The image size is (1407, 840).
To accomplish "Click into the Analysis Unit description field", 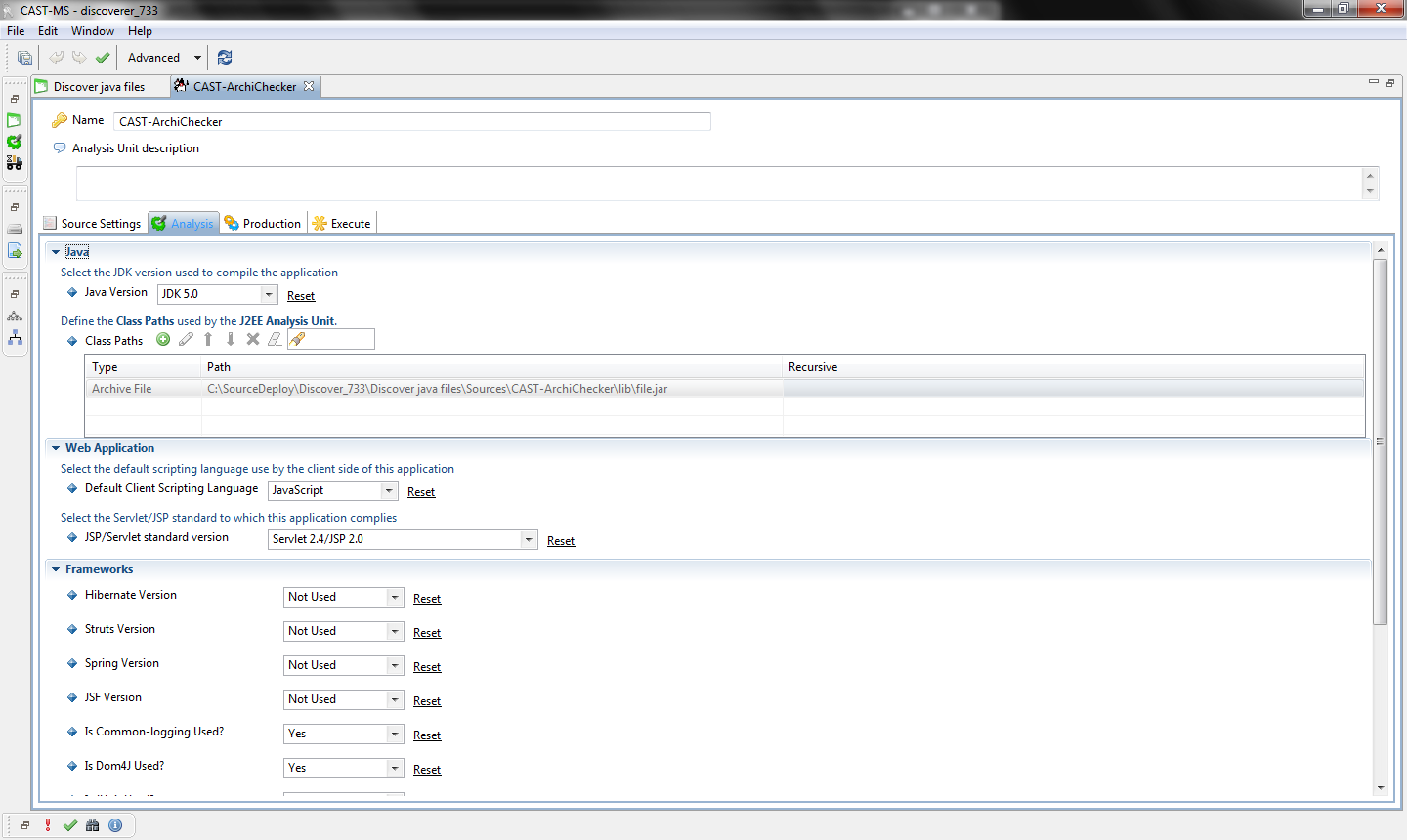I will (718, 184).
